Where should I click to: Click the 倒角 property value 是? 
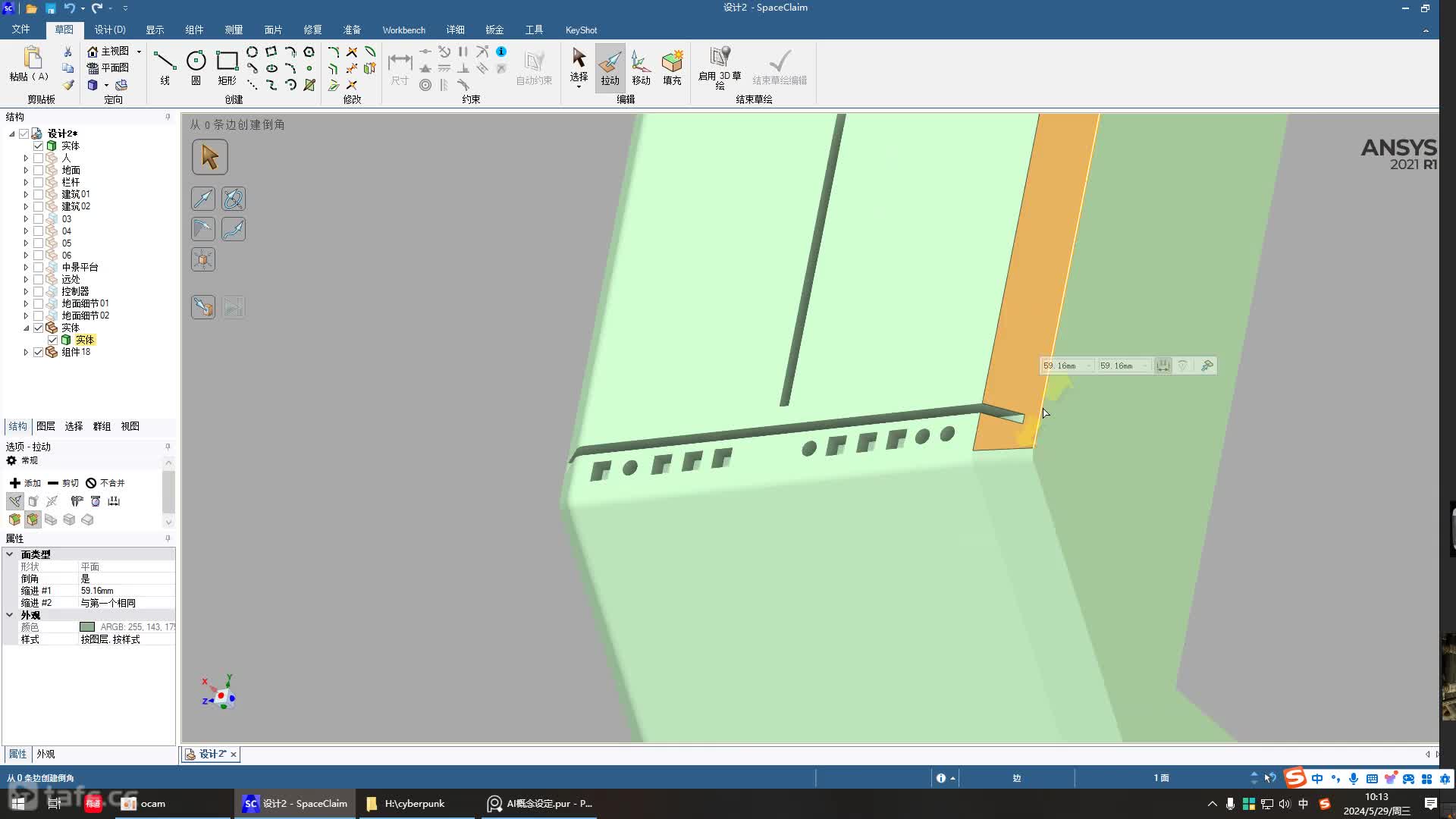(x=127, y=579)
